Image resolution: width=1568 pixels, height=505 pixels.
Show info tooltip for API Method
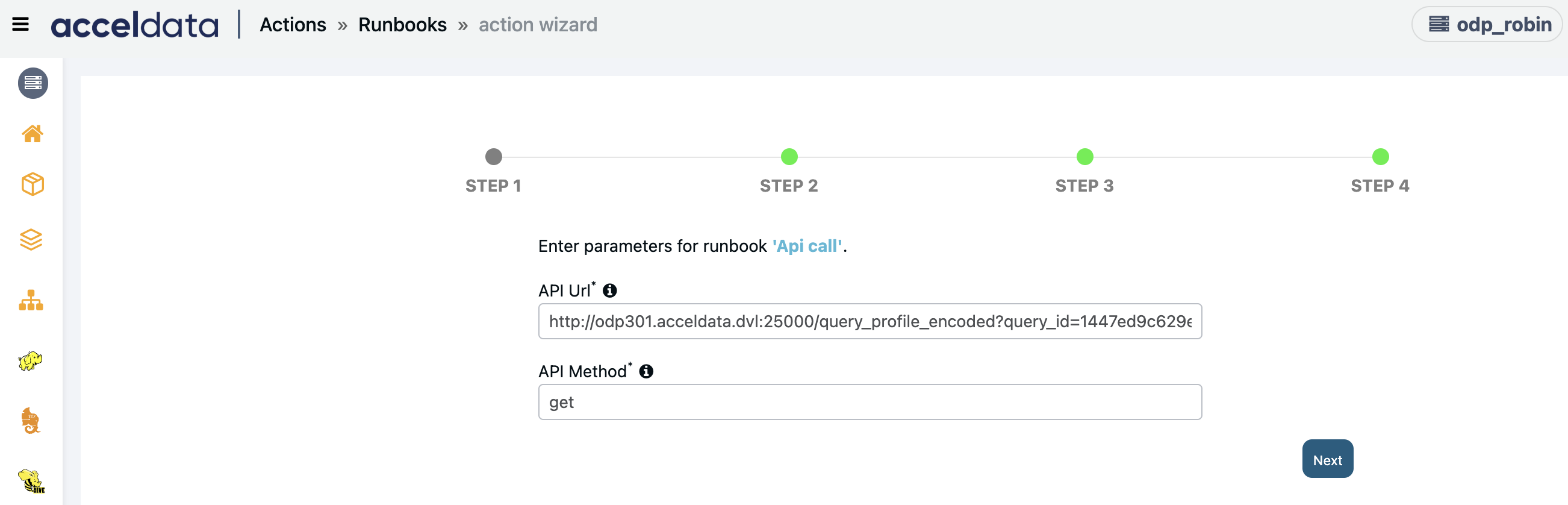(x=647, y=371)
